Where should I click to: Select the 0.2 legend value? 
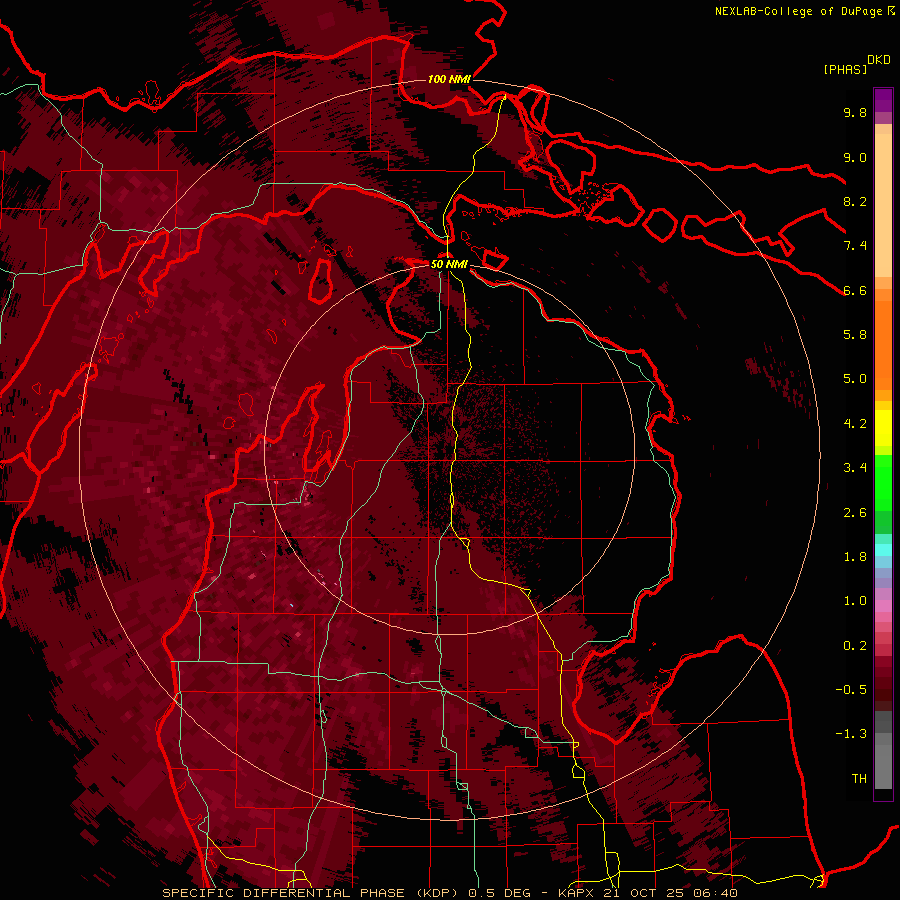pos(855,646)
